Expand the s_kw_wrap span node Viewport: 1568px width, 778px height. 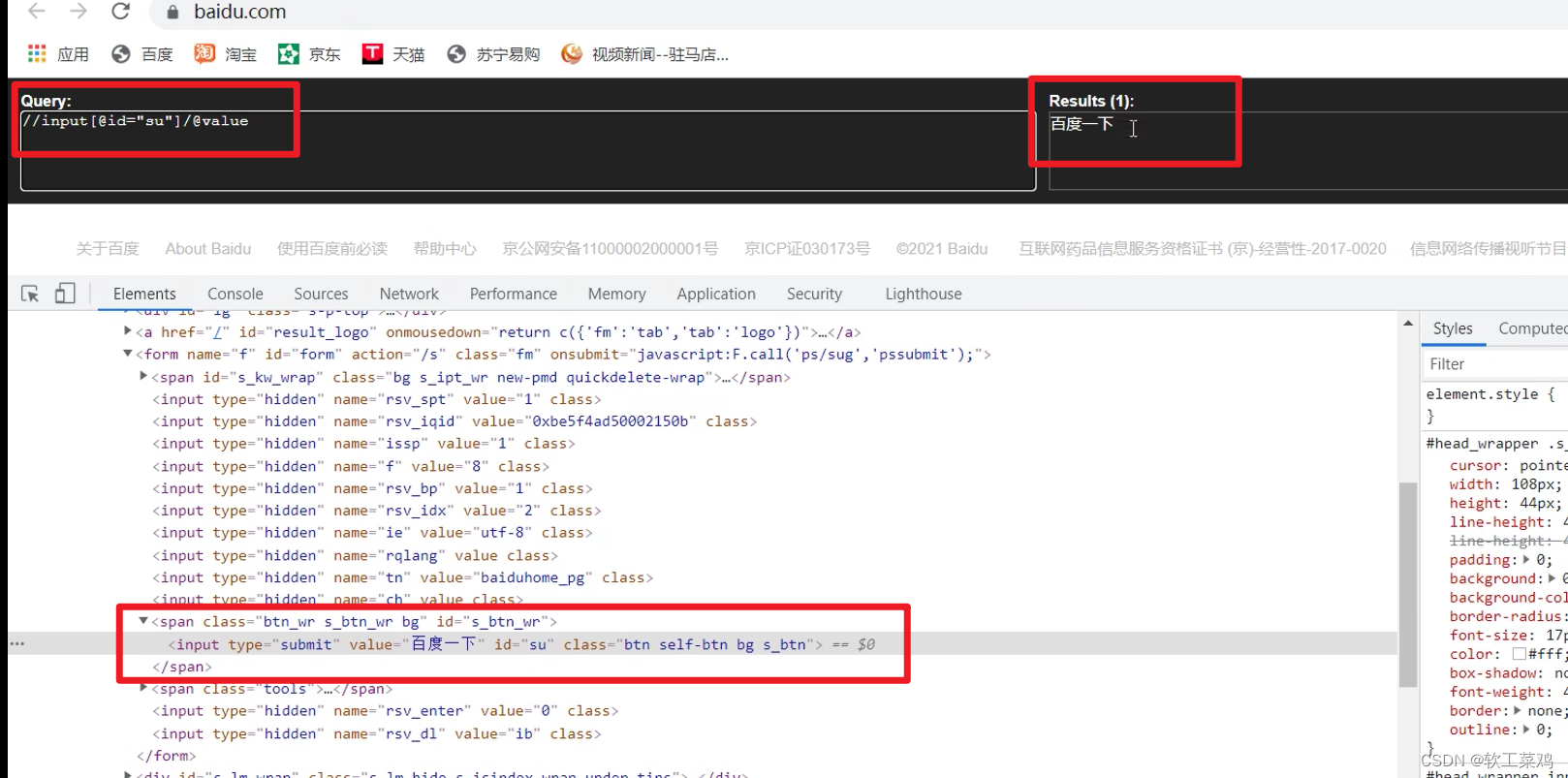point(143,376)
